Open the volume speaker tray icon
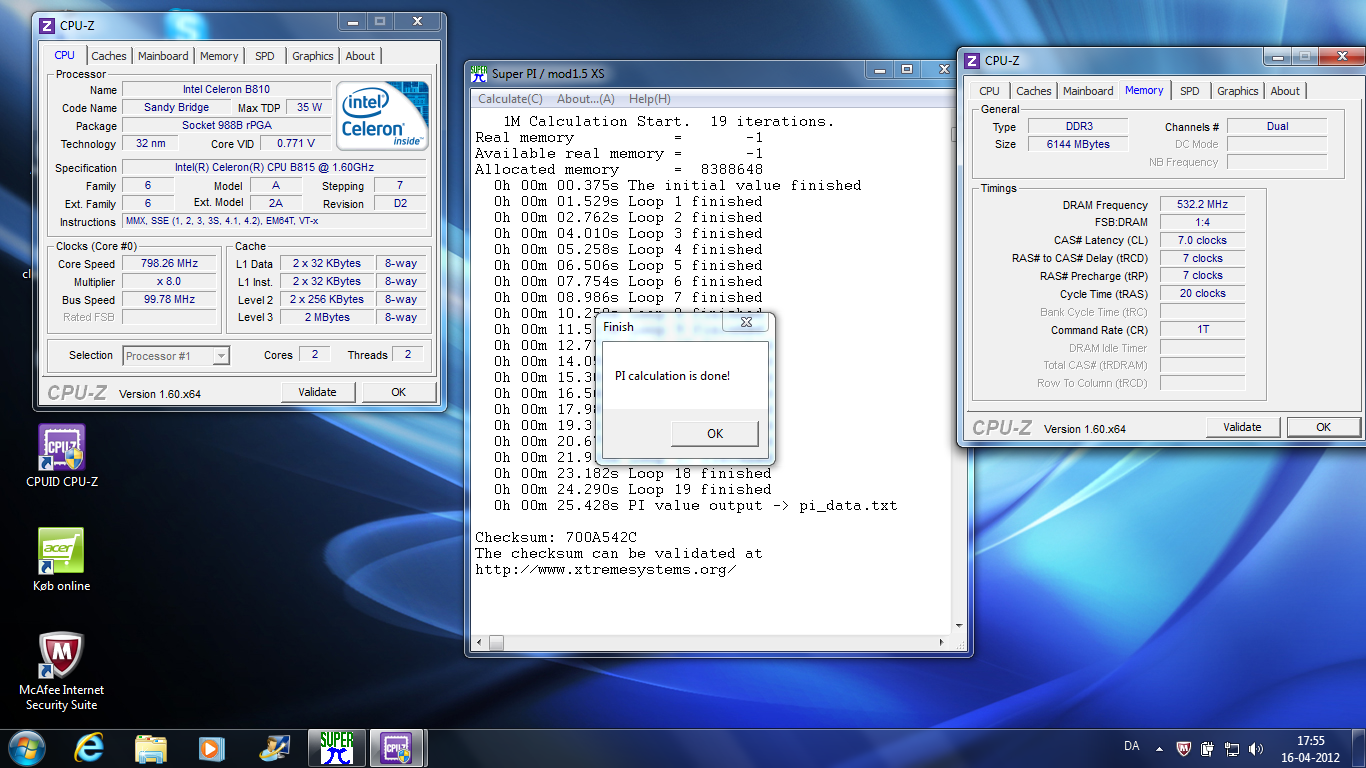The image size is (1366, 768). pos(1256,748)
